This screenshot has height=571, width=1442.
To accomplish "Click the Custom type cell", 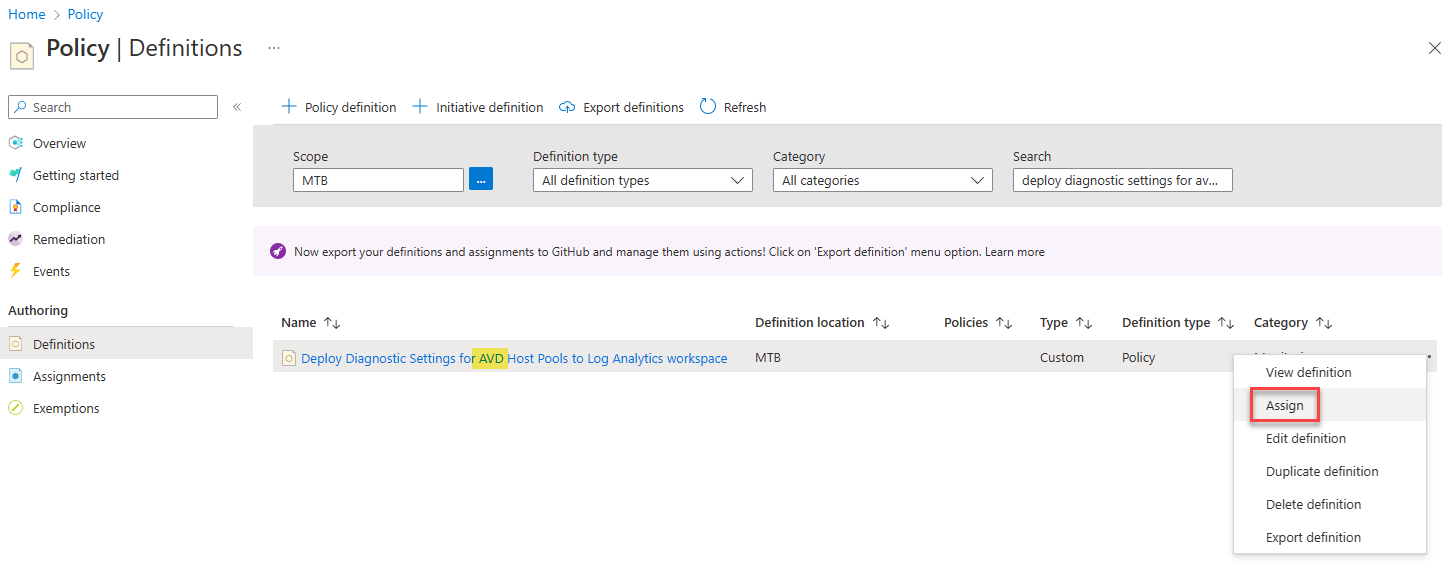I will click(x=1062, y=357).
